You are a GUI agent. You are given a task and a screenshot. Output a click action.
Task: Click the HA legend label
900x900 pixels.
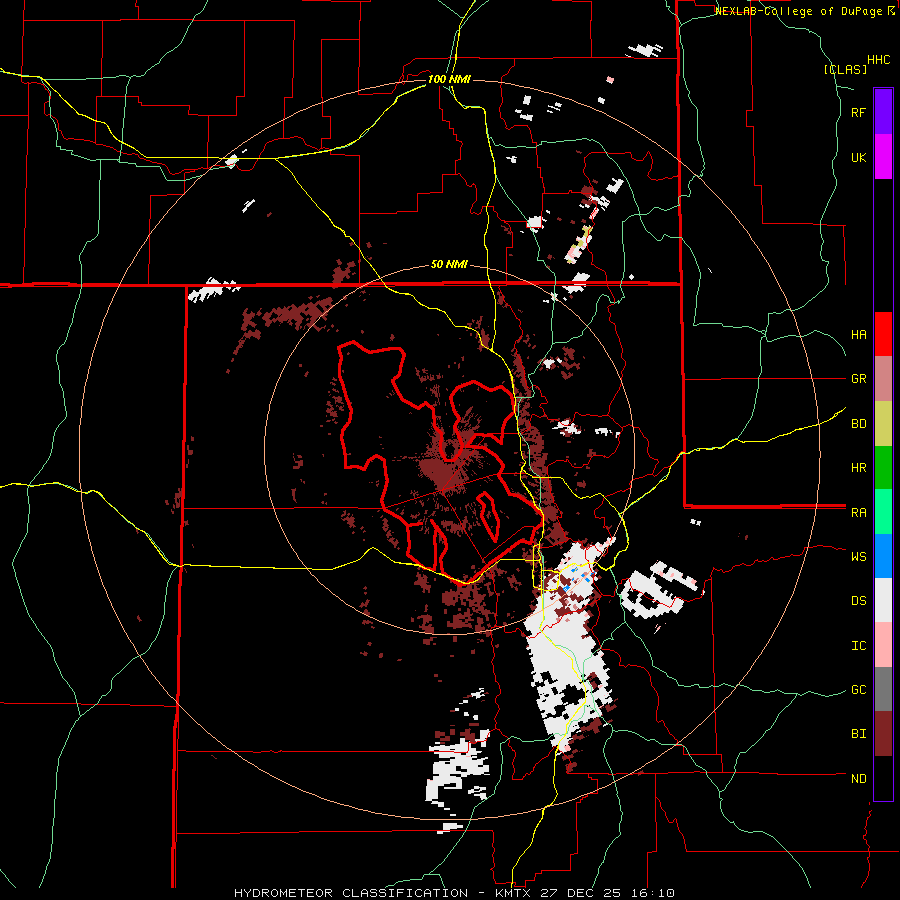[858, 335]
